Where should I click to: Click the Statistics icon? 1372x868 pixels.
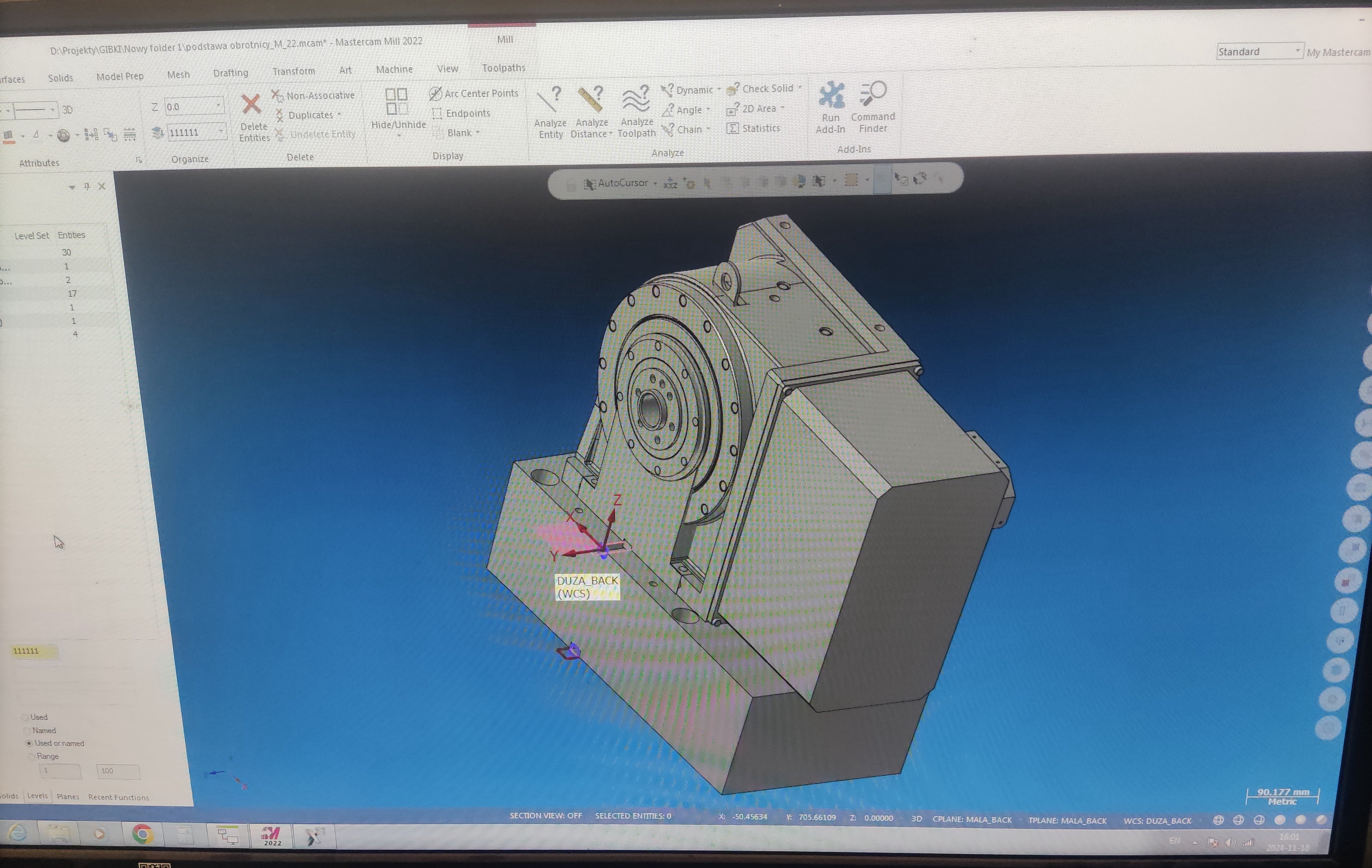click(x=733, y=129)
